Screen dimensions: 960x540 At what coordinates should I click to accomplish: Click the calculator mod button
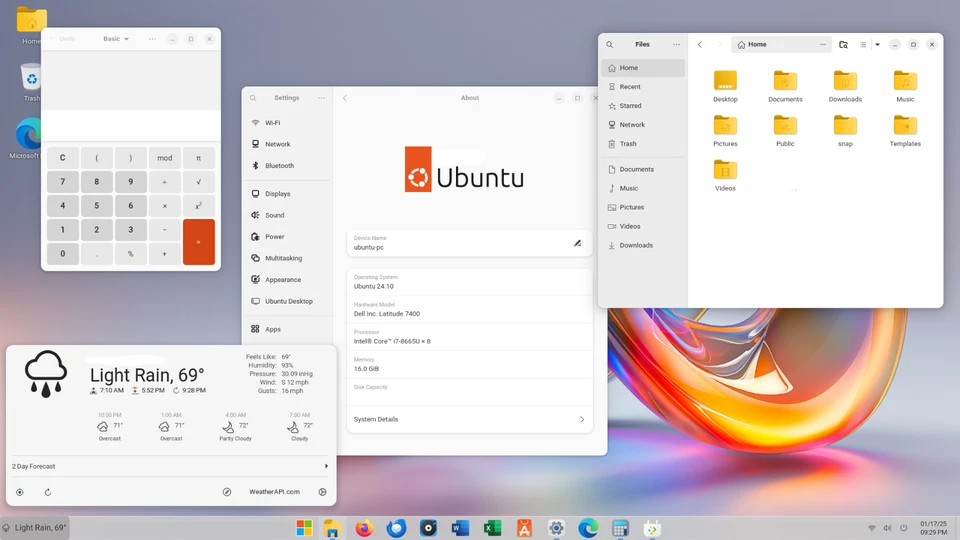pyautogui.click(x=165, y=158)
